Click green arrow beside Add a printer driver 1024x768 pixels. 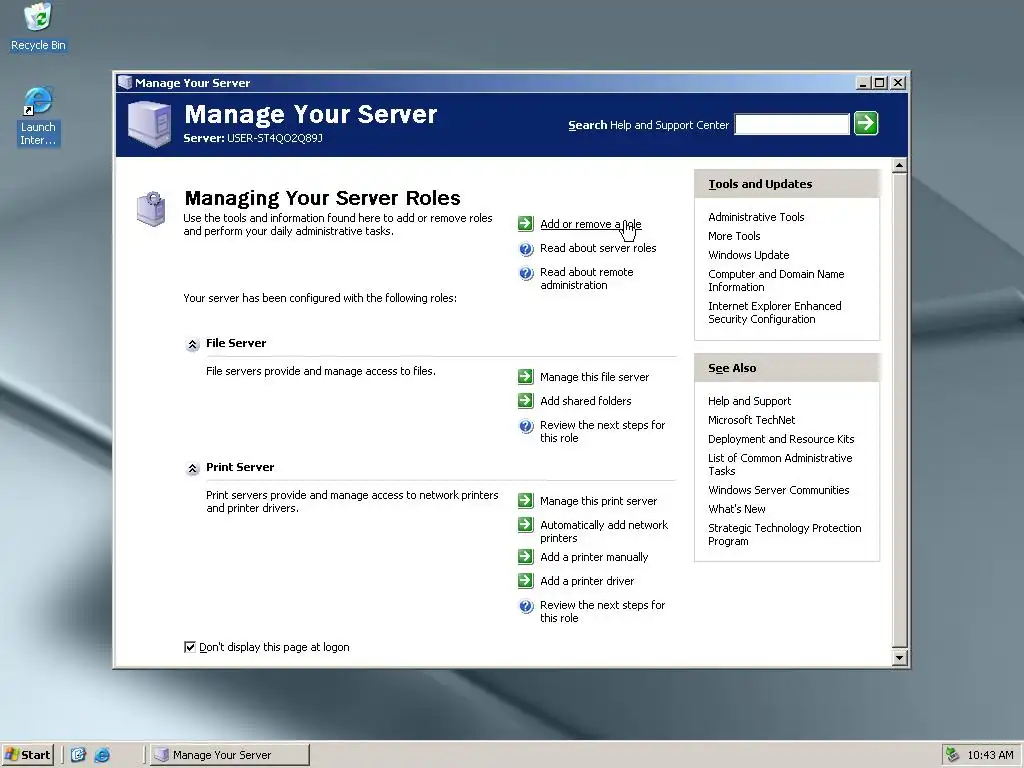click(526, 581)
